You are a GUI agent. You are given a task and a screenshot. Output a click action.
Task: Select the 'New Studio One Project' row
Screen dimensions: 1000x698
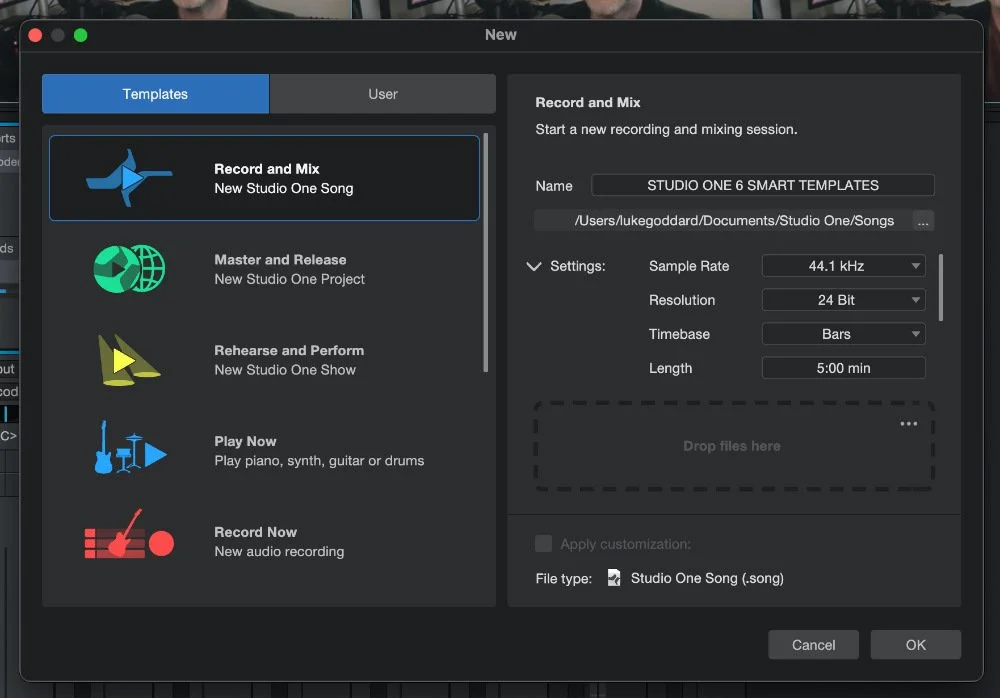[x=264, y=269]
